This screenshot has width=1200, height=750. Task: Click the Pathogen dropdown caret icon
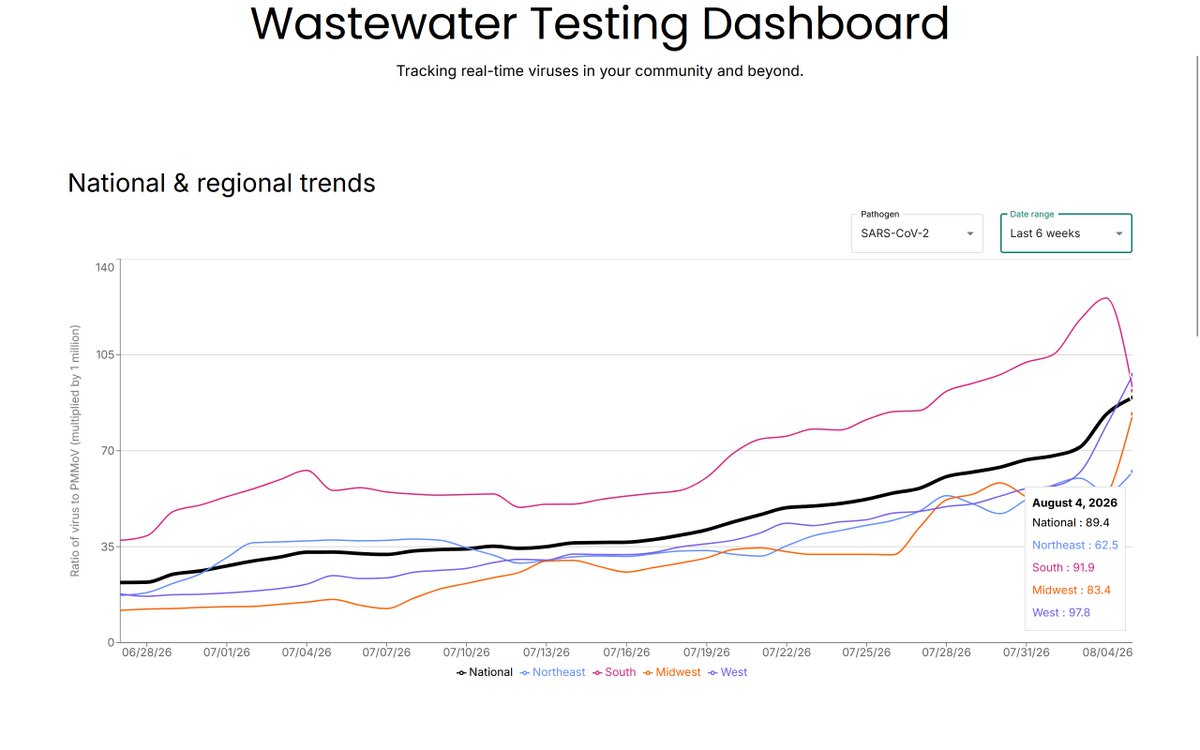969,234
